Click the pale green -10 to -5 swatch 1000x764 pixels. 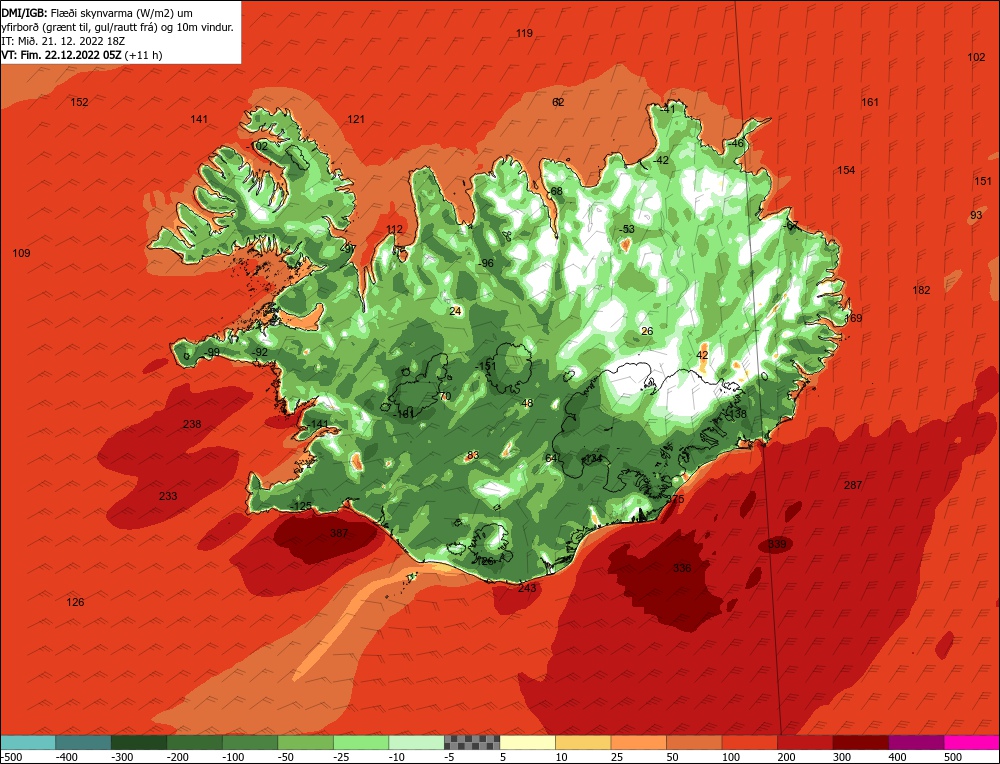[x=416, y=742]
